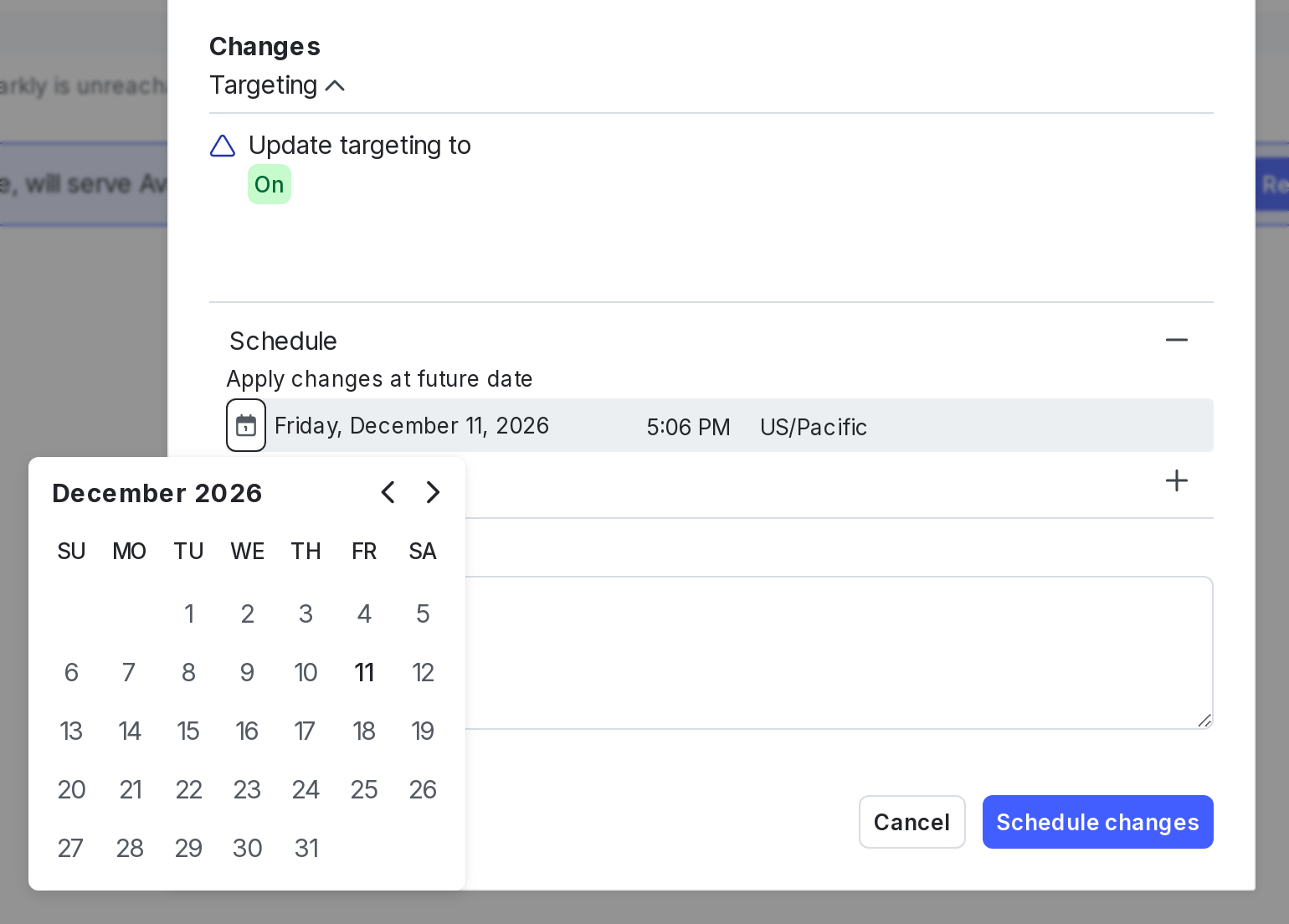
Task: Select December 5 in calendar
Action: [x=423, y=614]
